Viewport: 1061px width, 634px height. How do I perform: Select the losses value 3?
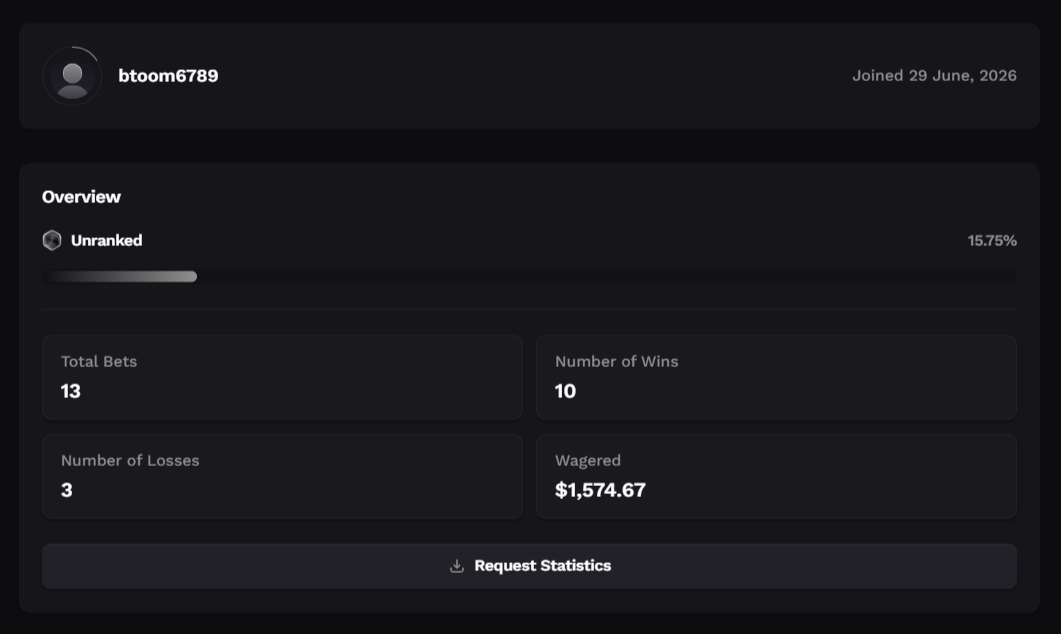[66, 490]
